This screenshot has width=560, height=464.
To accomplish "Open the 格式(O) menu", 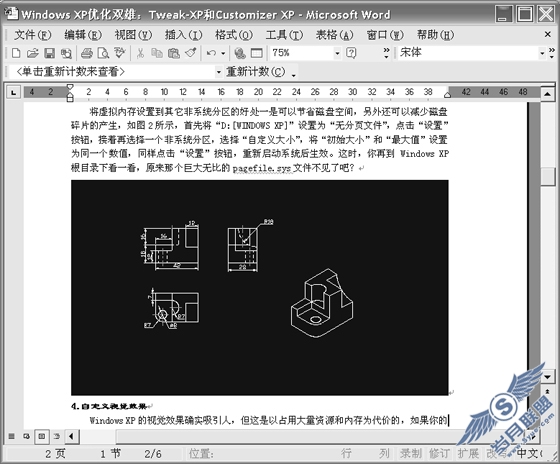I will pos(234,35).
